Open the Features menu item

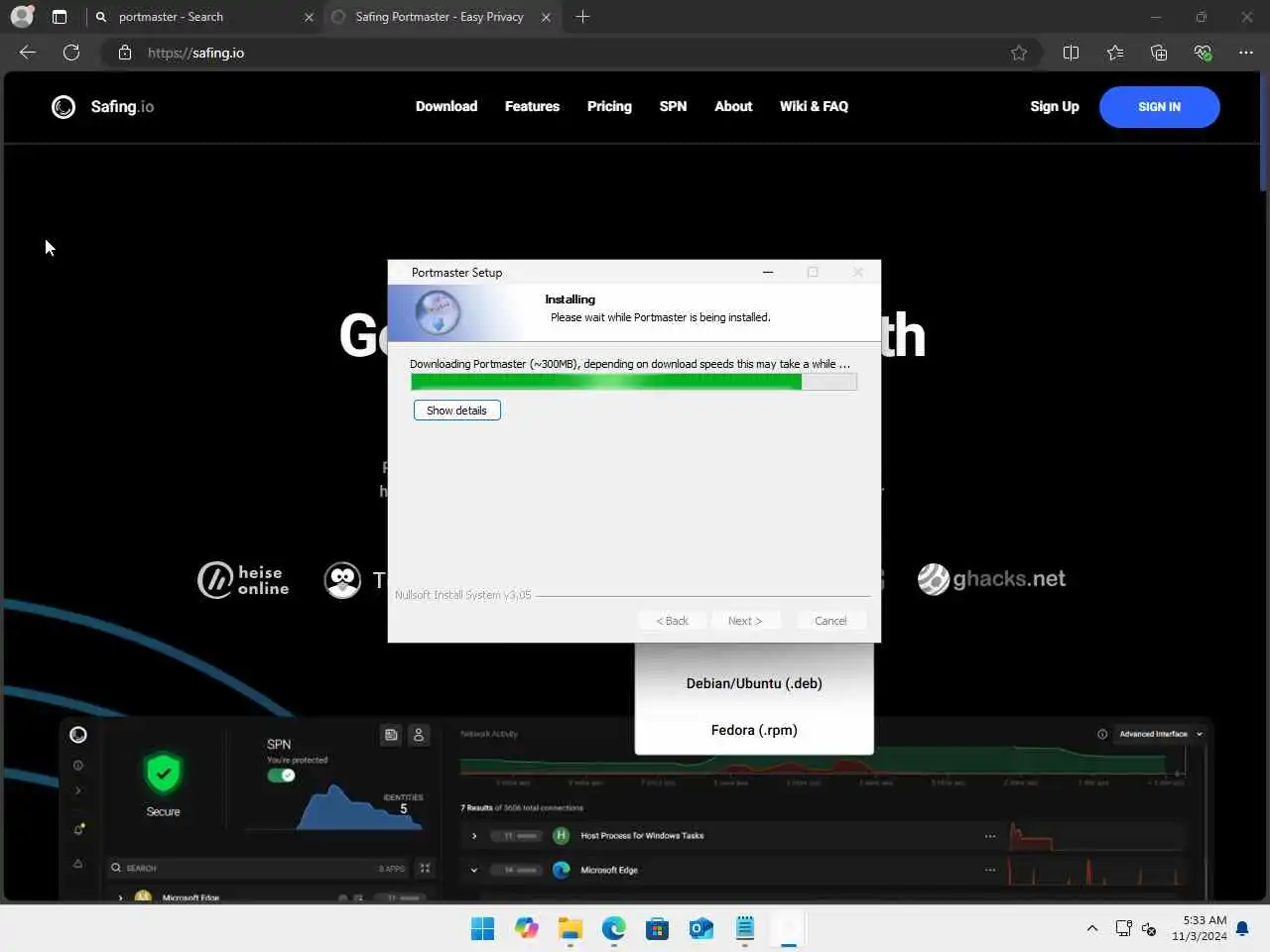coord(532,106)
